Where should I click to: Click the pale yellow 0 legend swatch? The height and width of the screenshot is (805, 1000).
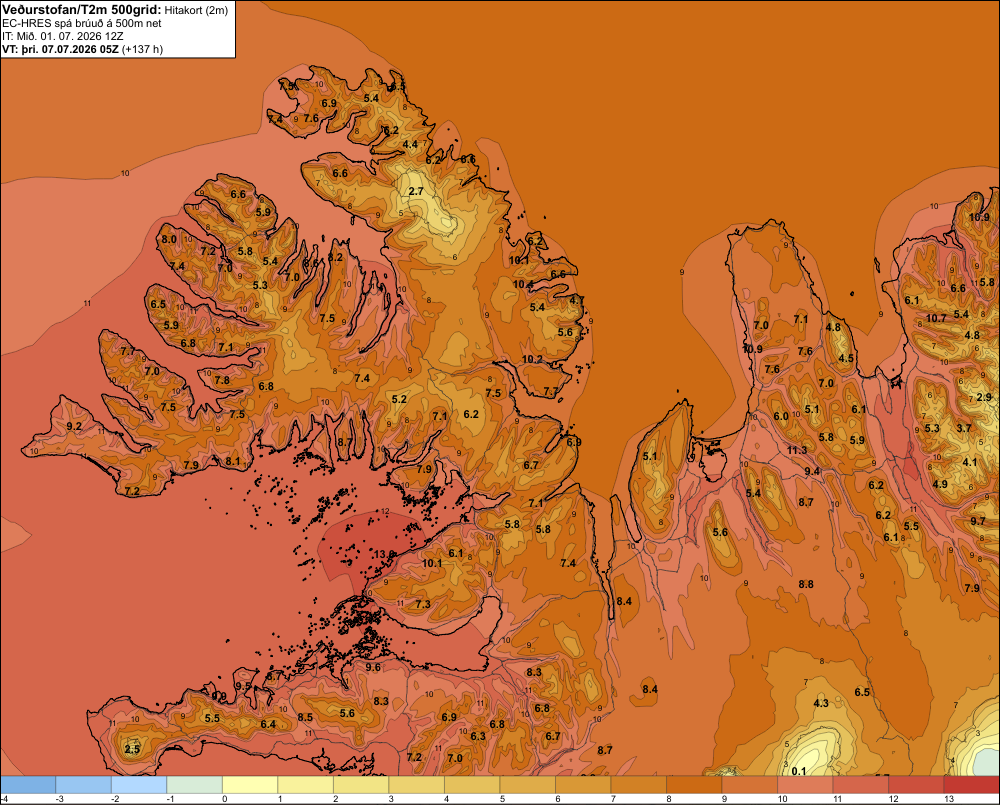coord(250,785)
